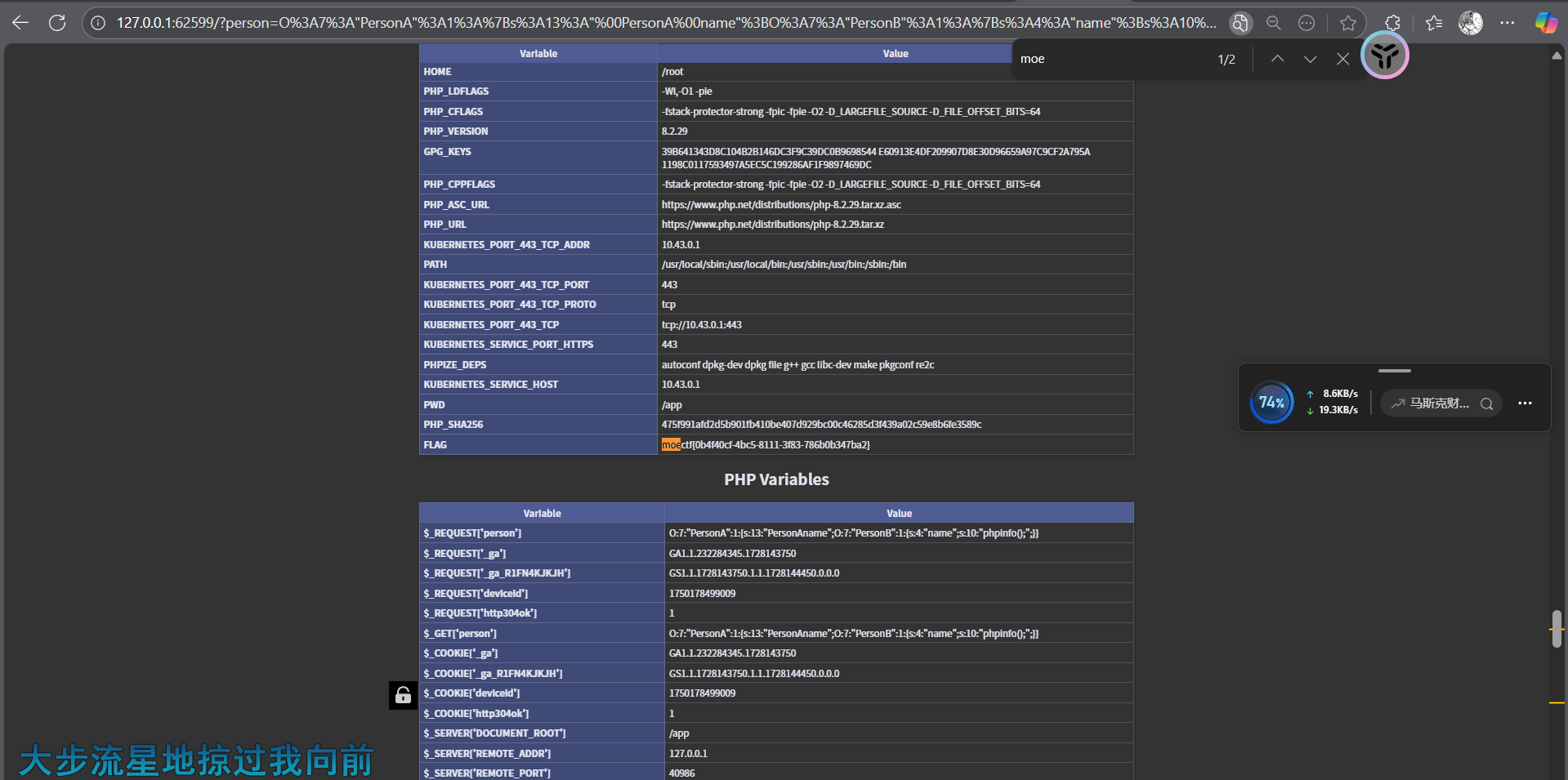Screen dimensions: 1568x780
Task: Click the view-site-information icon in address bar
Action: point(98,22)
